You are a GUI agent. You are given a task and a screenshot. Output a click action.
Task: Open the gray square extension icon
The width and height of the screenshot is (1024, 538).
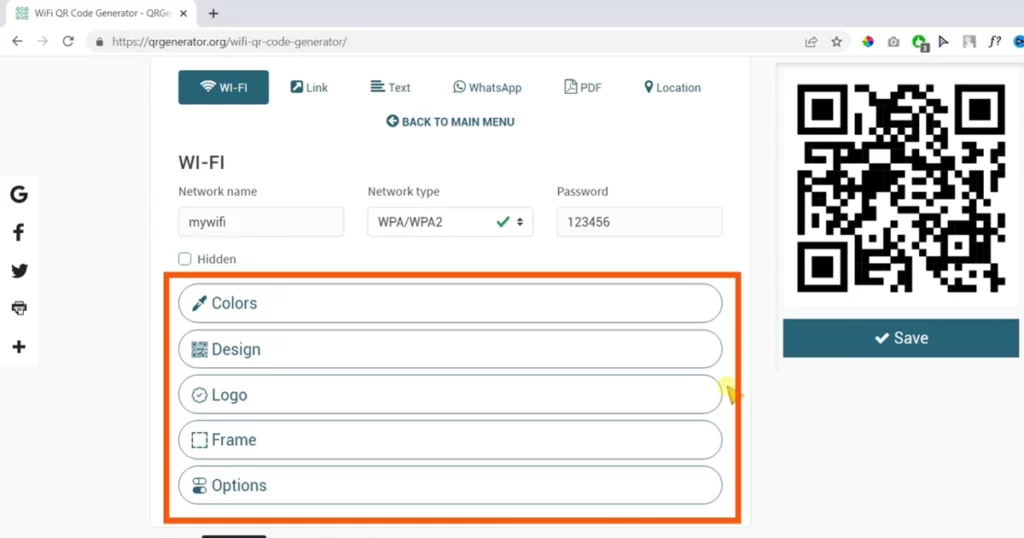(x=969, y=42)
